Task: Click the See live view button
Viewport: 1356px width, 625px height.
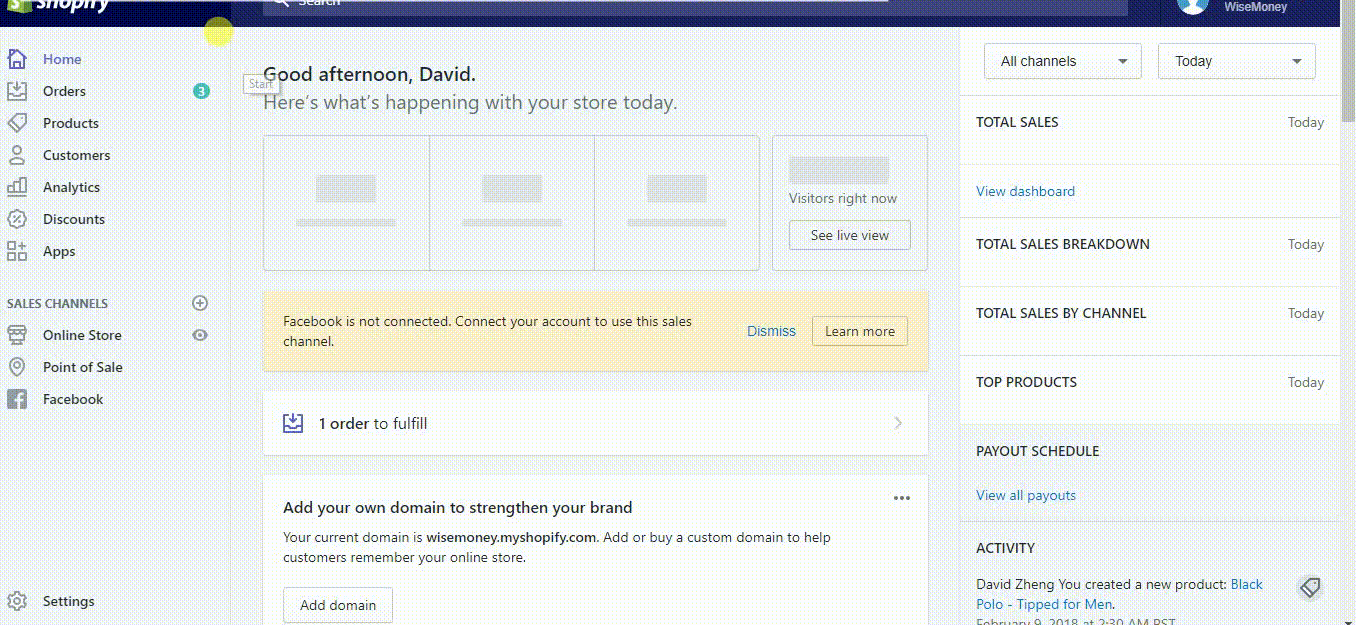Action: point(850,235)
